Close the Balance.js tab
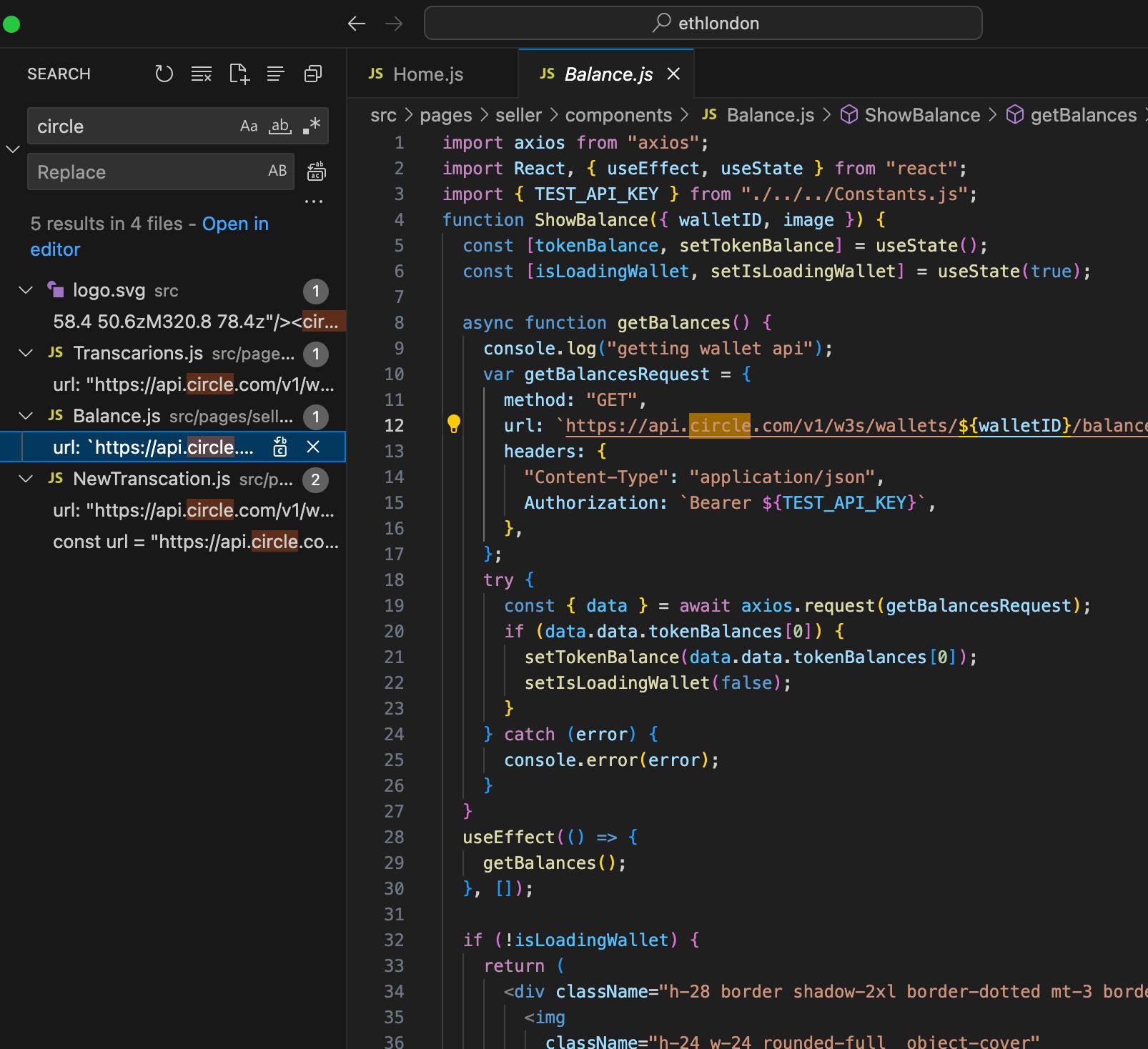Image resolution: width=1148 pixels, height=1049 pixels. coord(673,74)
